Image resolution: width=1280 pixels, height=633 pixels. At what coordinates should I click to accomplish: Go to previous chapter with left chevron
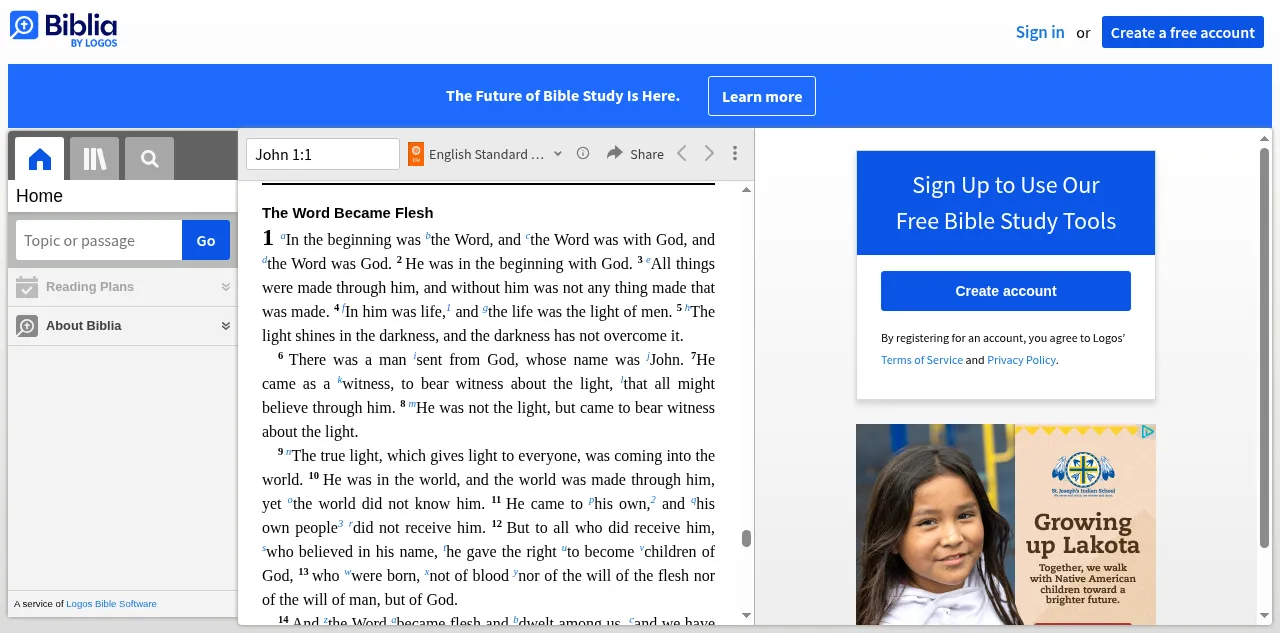tap(682, 153)
